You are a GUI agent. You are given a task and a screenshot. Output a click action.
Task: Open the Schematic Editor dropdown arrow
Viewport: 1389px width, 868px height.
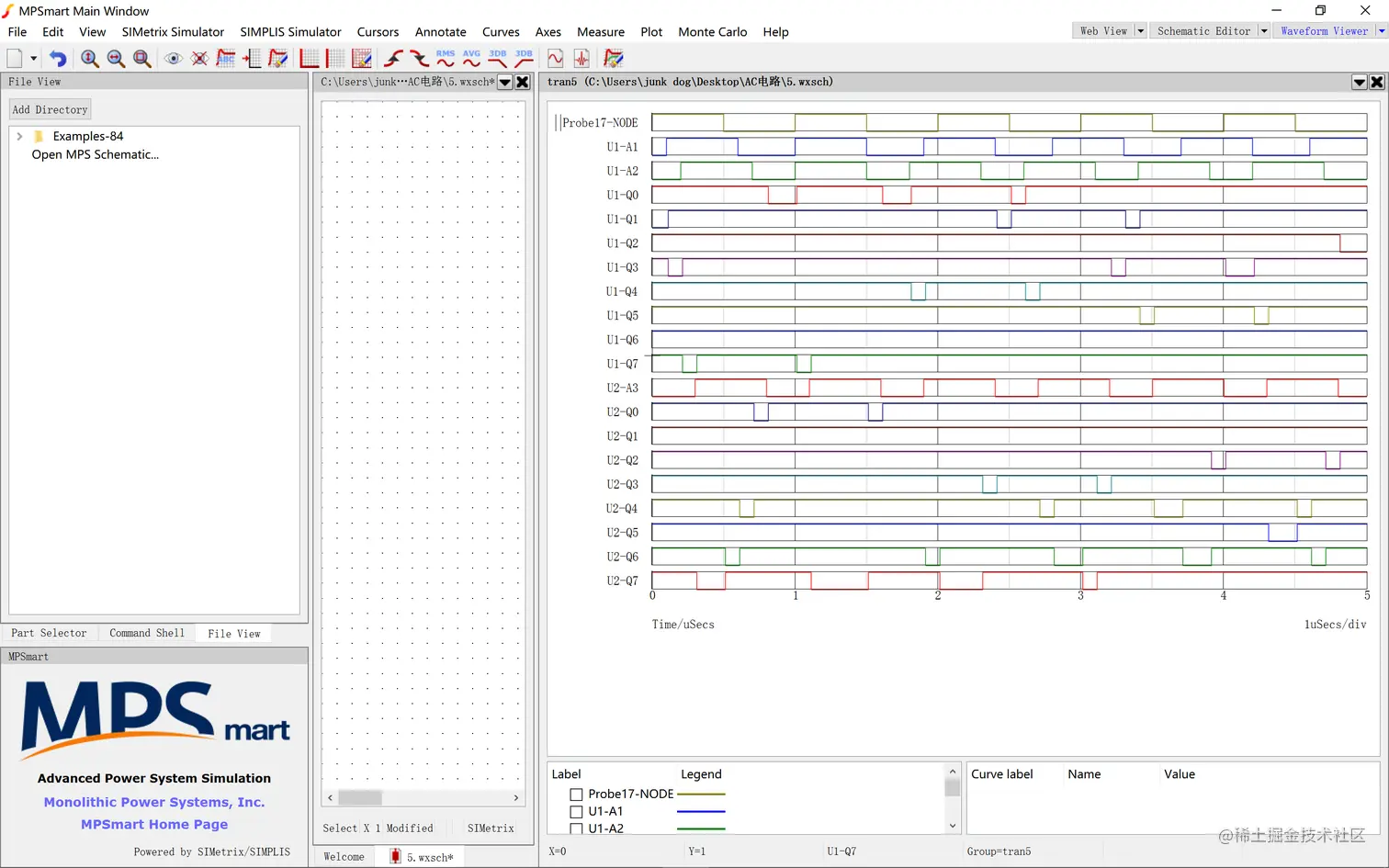click(x=1263, y=31)
